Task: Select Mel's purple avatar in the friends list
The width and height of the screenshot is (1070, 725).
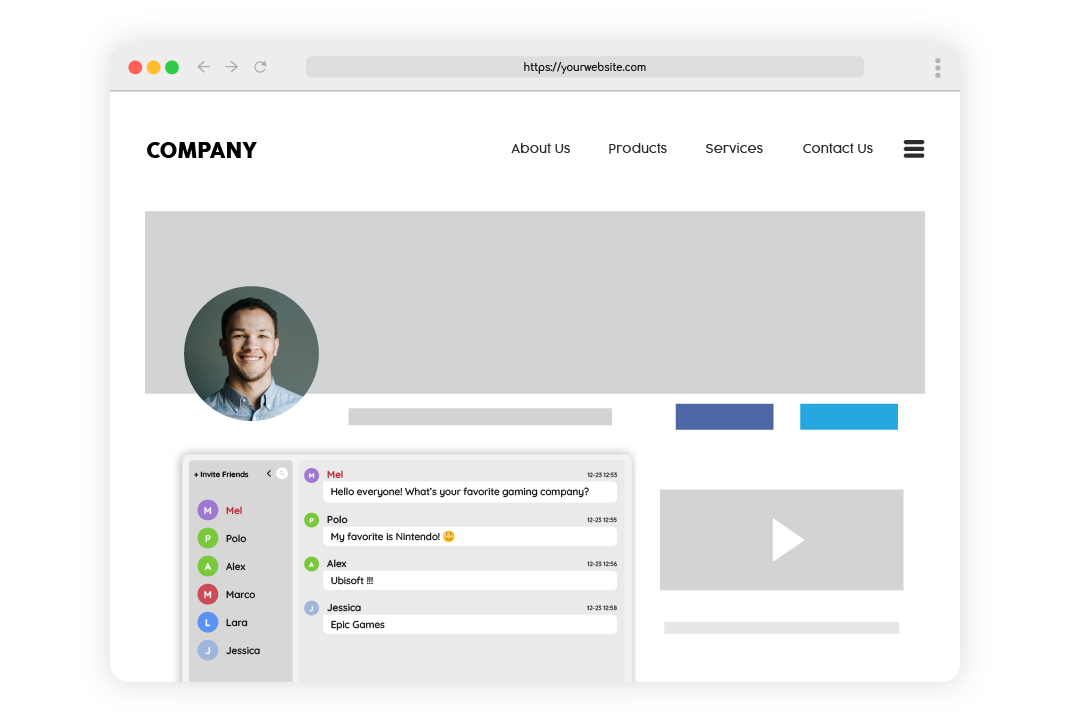Action: pyautogui.click(x=207, y=510)
